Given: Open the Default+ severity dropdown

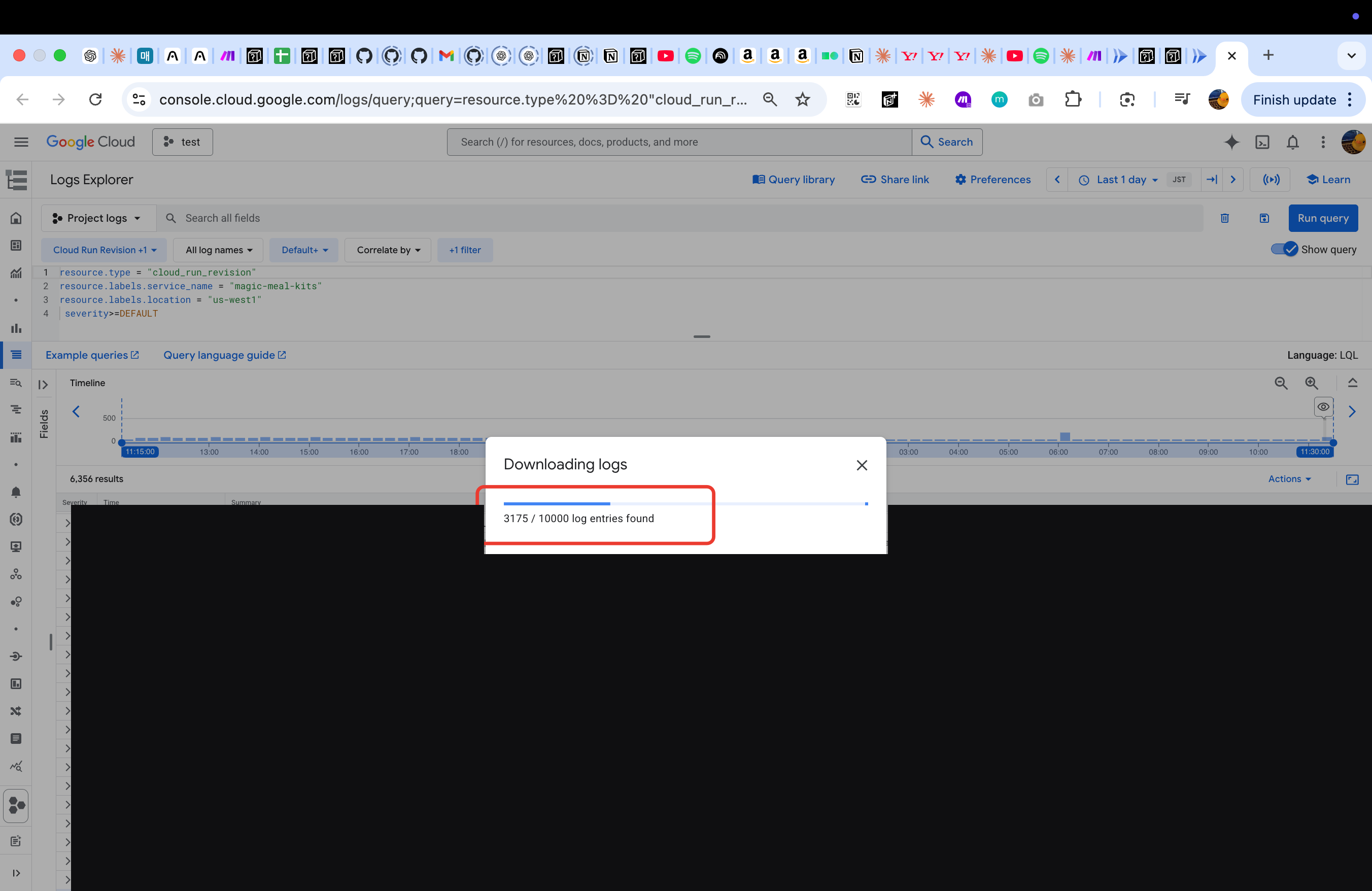Looking at the screenshot, I should pos(304,250).
